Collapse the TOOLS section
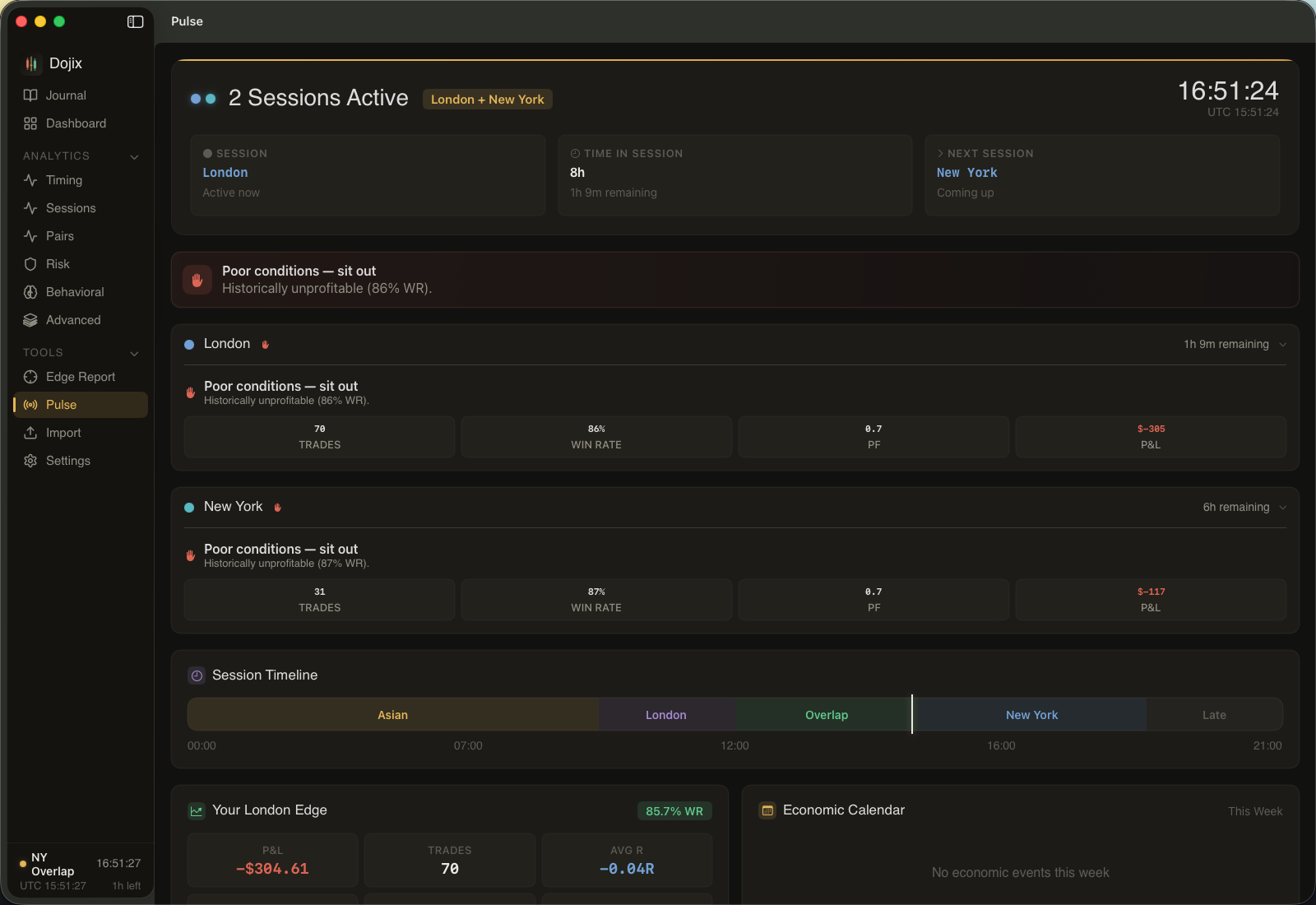The height and width of the screenshot is (905, 1316). 134,353
